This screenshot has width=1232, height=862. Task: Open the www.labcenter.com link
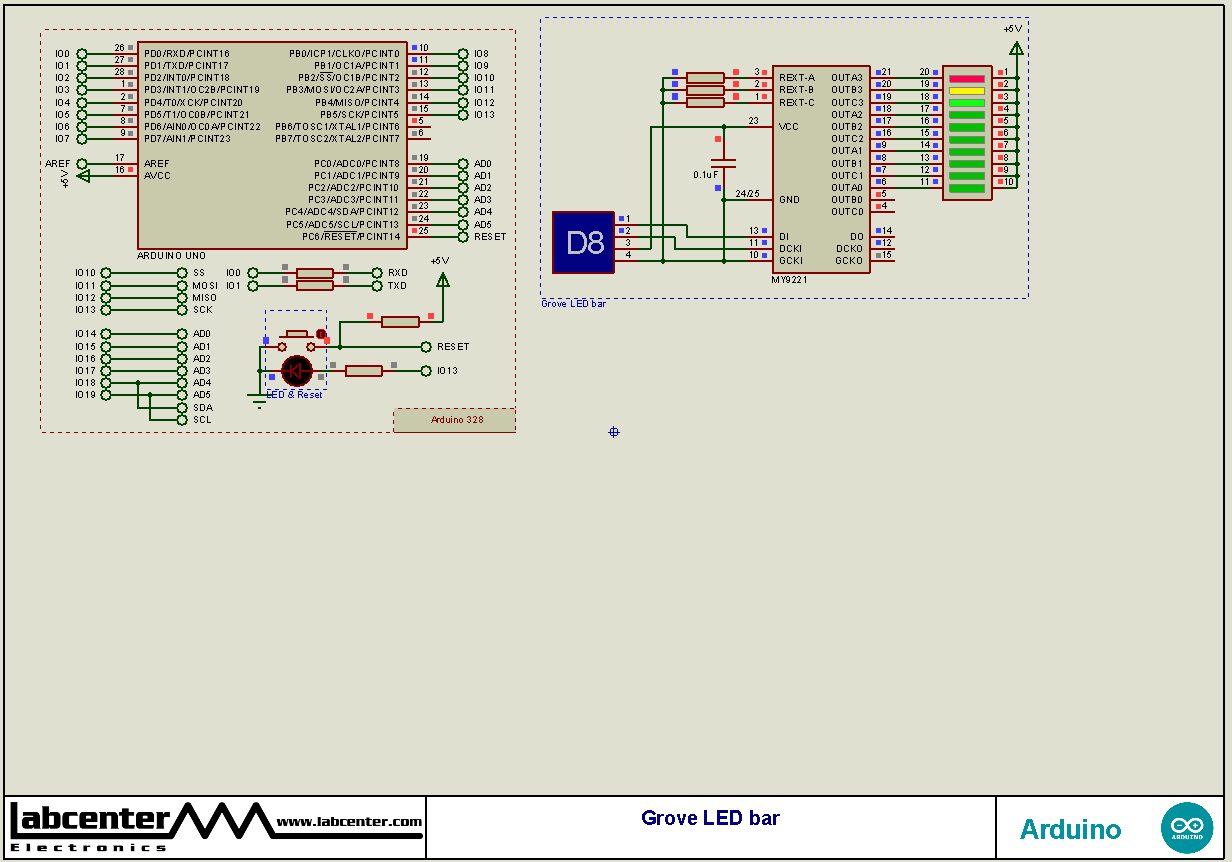pos(349,822)
